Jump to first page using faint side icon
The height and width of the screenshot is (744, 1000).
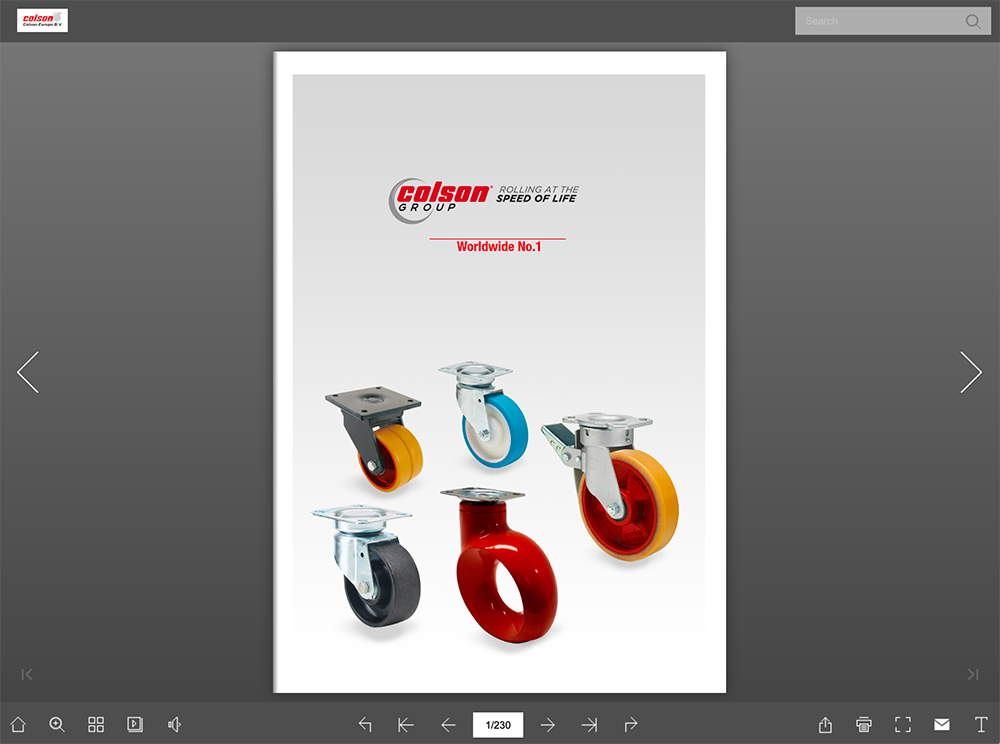pos(26,675)
